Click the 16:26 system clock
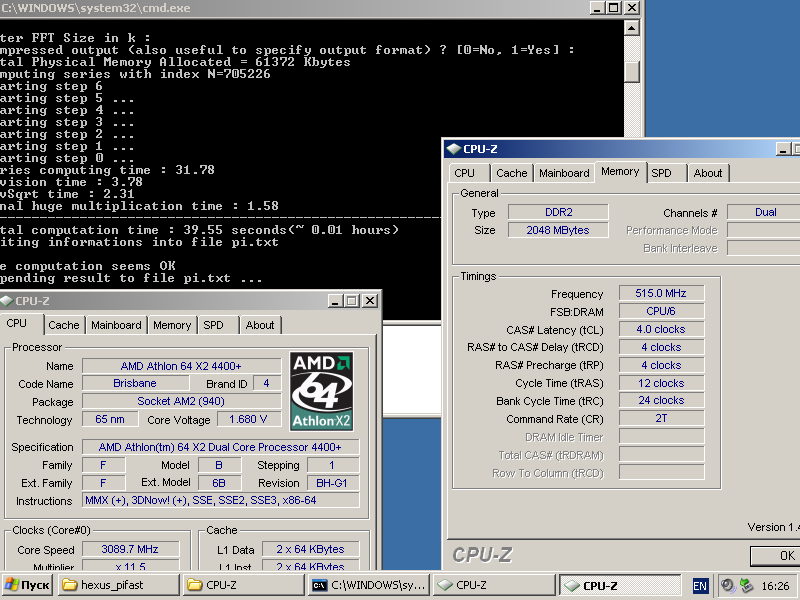Viewport: 800px width, 600px height. [x=775, y=586]
